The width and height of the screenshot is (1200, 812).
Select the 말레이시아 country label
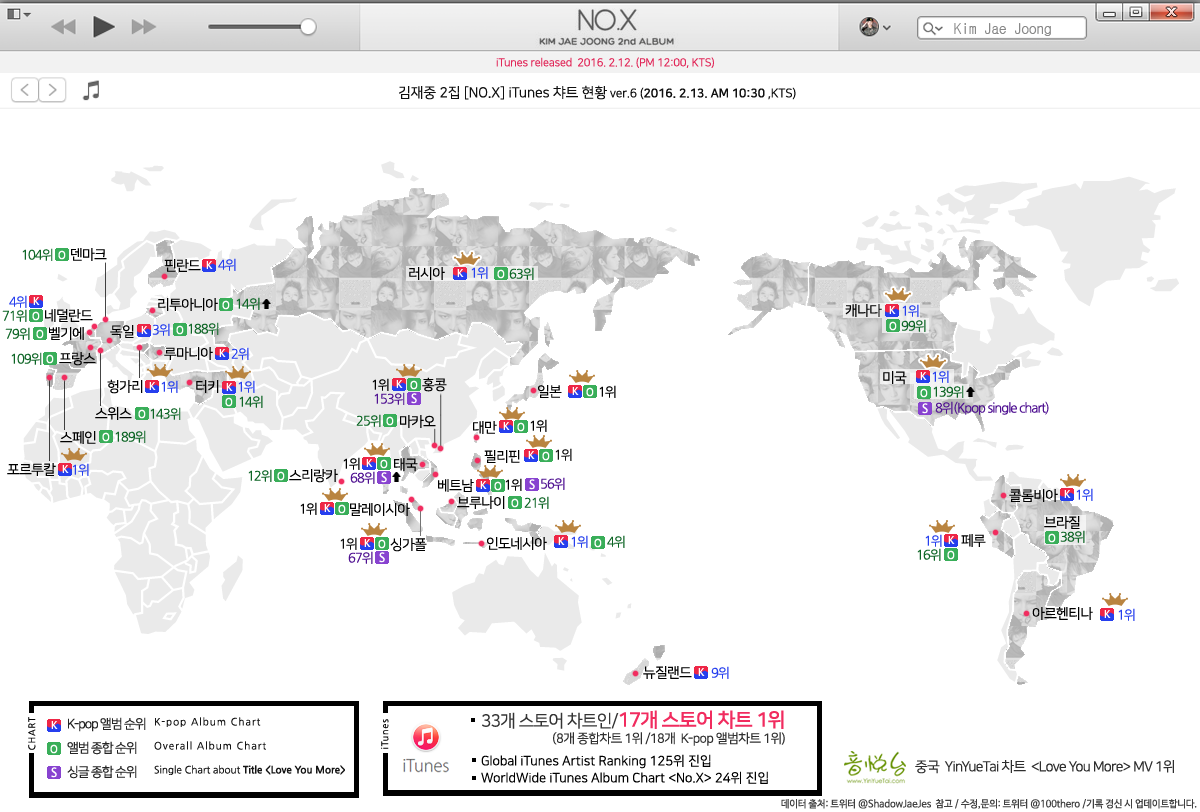pos(379,509)
